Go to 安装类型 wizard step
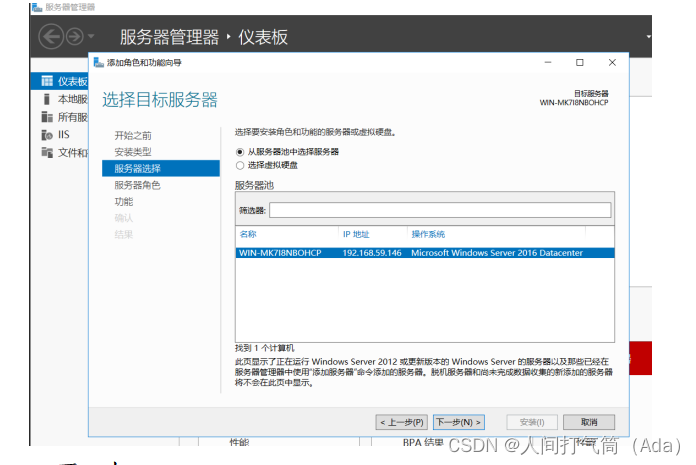Screen dimensions: 696x465 [x=133, y=151]
